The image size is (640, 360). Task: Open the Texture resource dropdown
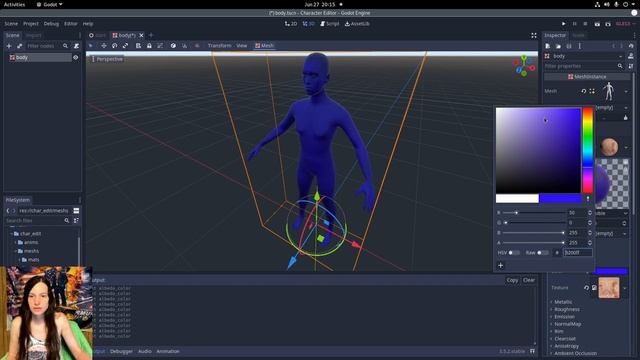click(x=625, y=288)
